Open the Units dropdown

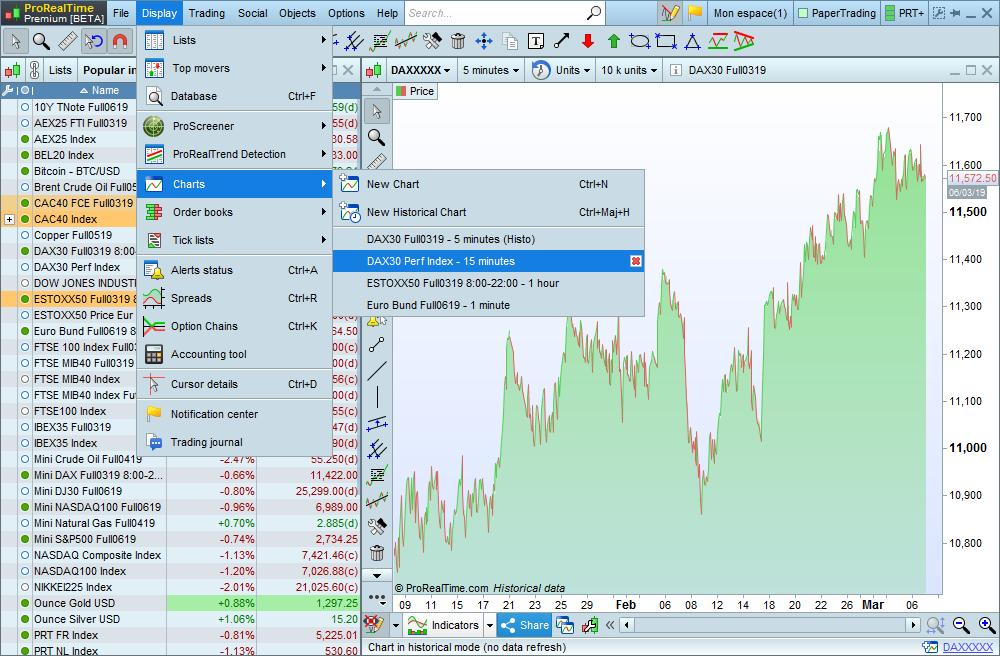coord(573,70)
